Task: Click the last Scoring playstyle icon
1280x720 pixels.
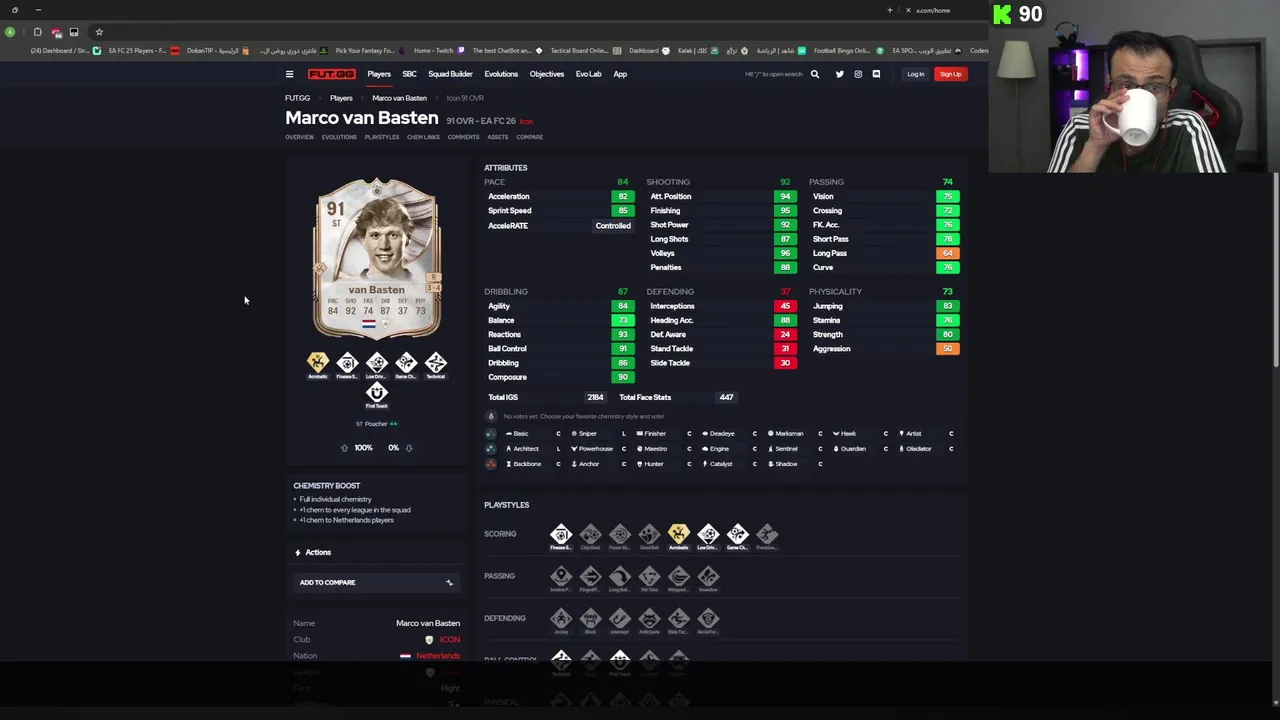Action: click(767, 536)
